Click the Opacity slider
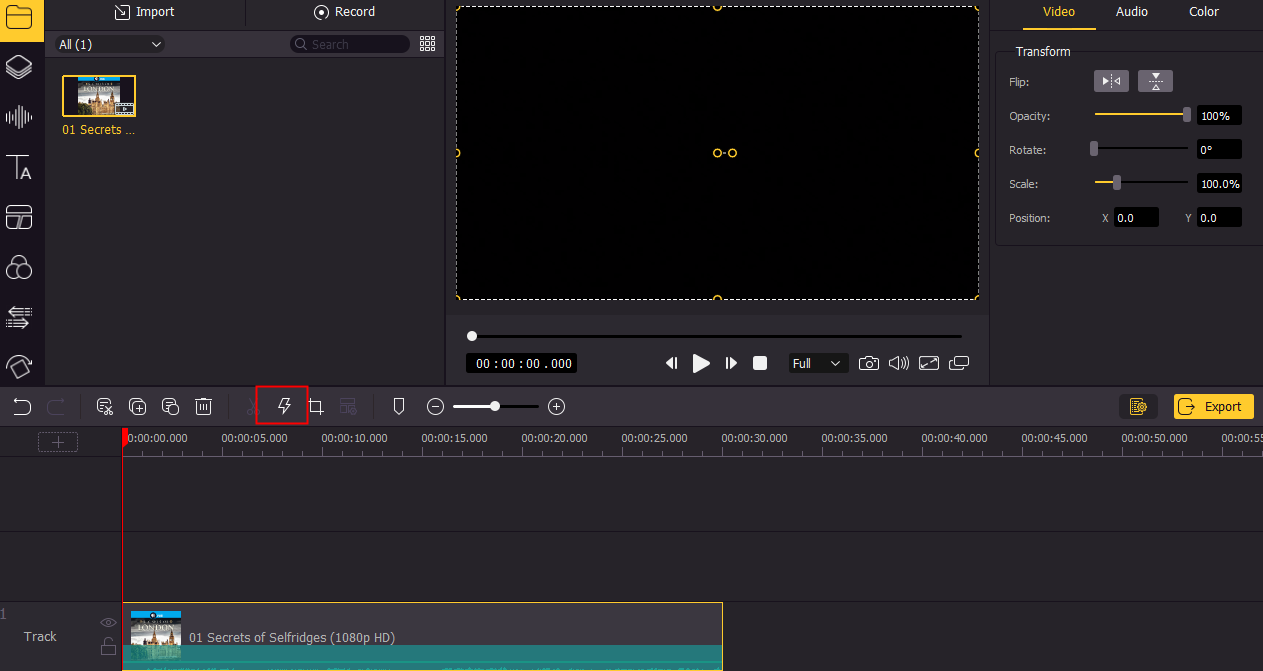This screenshot has width=1263, height=671. click(x=1141, y=115)
